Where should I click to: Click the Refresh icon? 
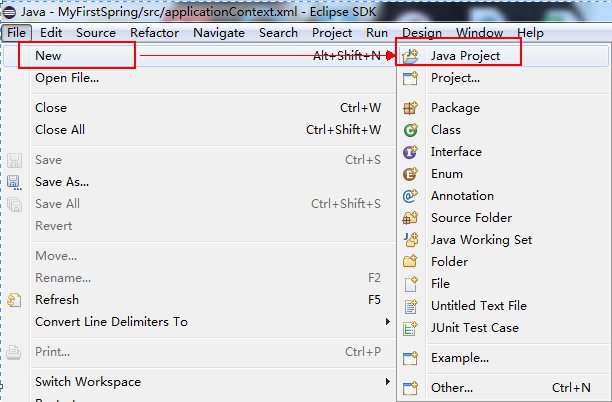[x=14, y=300]
